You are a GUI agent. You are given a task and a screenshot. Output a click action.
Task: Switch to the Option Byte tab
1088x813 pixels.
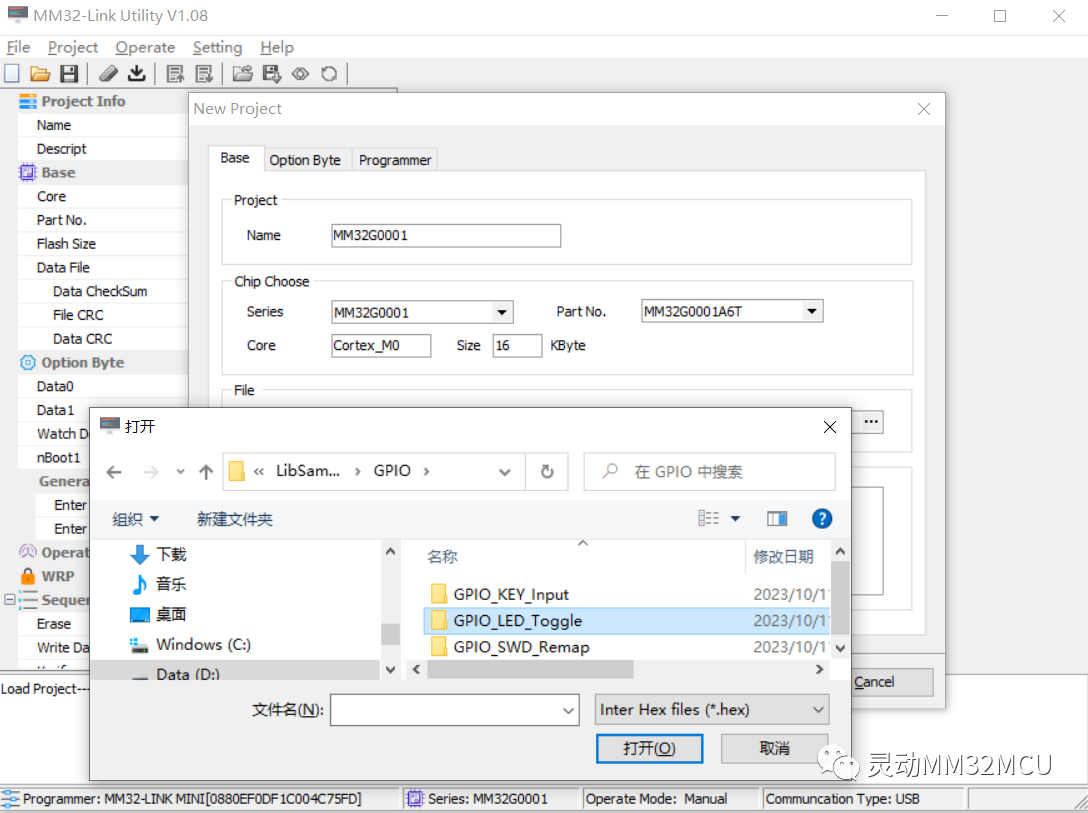coord(305,160)
